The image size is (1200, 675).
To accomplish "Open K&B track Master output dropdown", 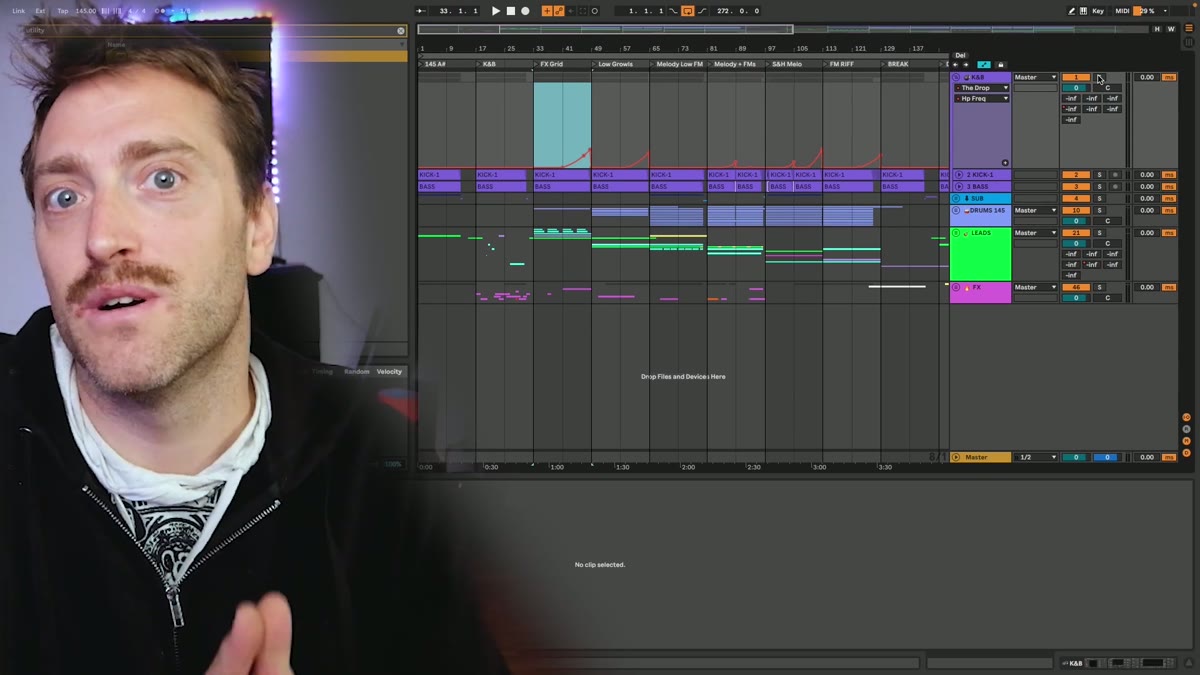I will tap(1035, 77).
